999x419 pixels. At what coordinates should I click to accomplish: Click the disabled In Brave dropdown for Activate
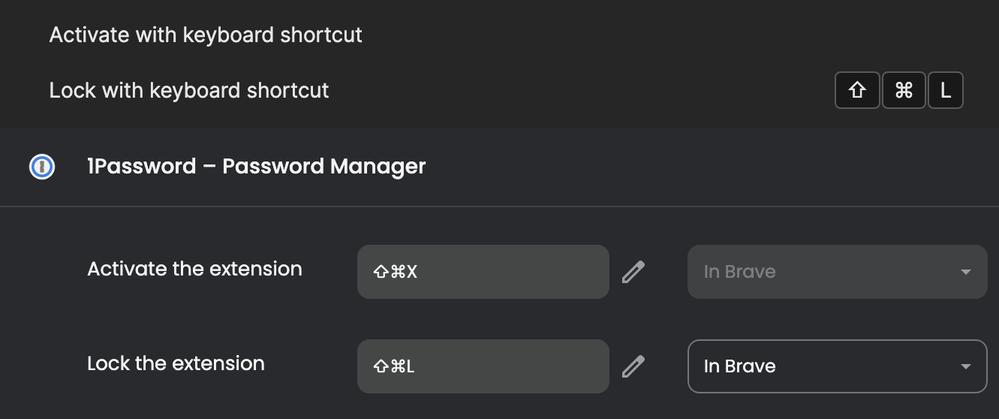coord(820,272)
